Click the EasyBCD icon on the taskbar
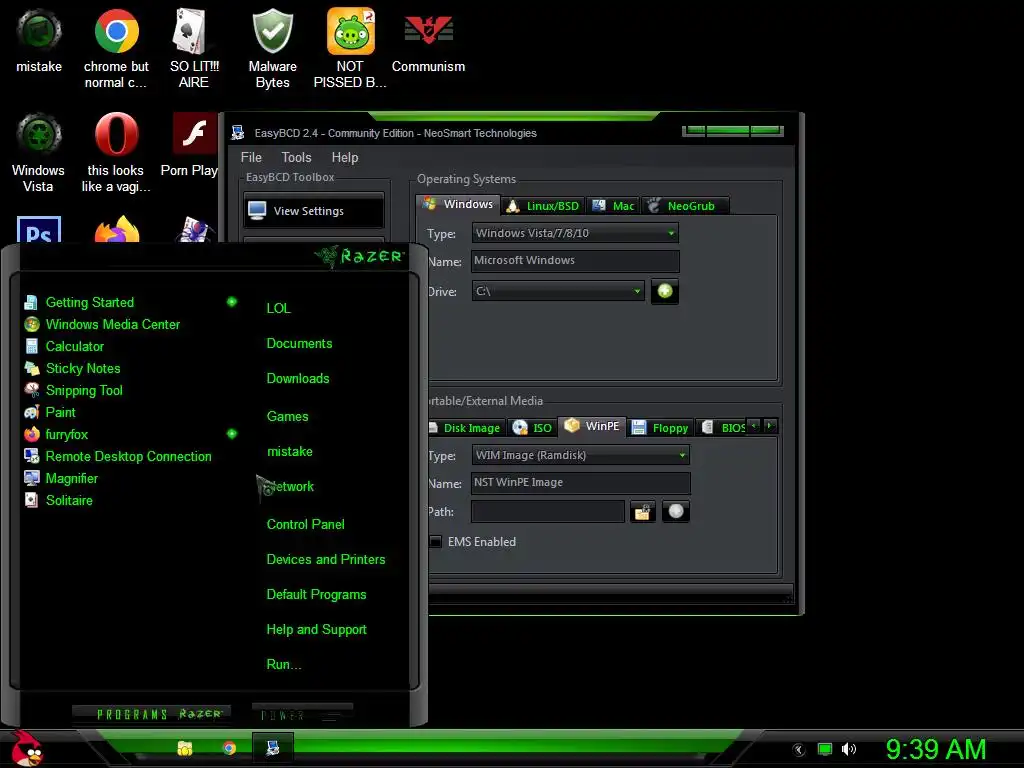Viewport: 1024px width, 768px height. 273,748
